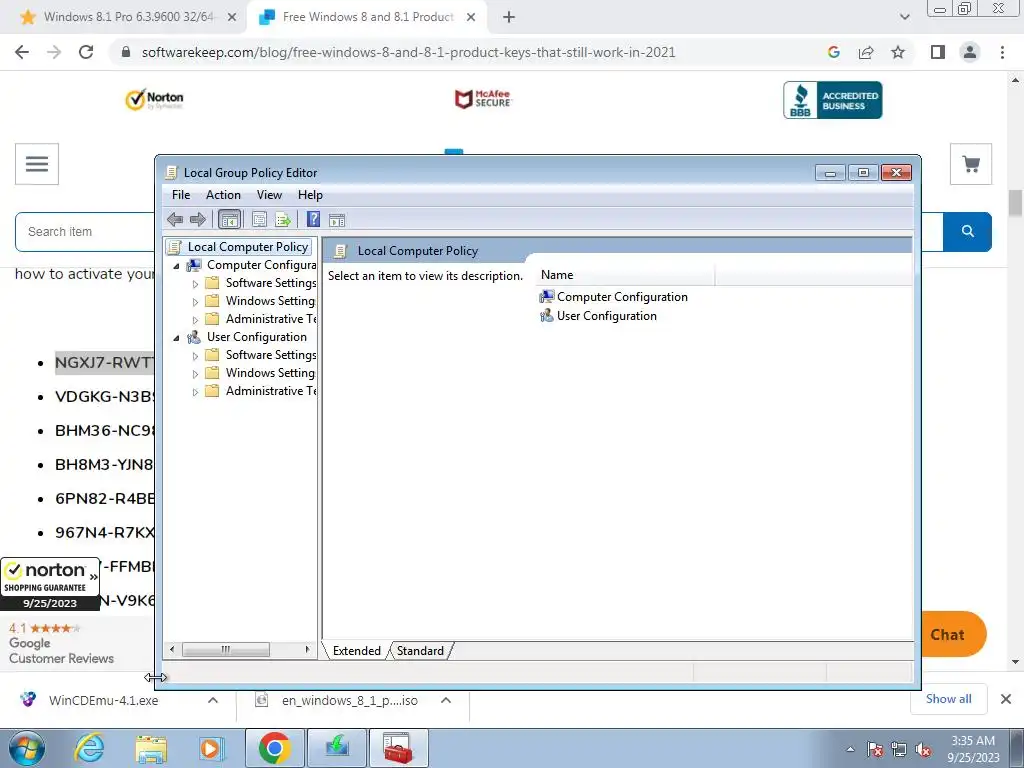Open Chrome tab search dropdown arrow
This screenshot has width=1024, height=768.
click(x=904, y=17)
